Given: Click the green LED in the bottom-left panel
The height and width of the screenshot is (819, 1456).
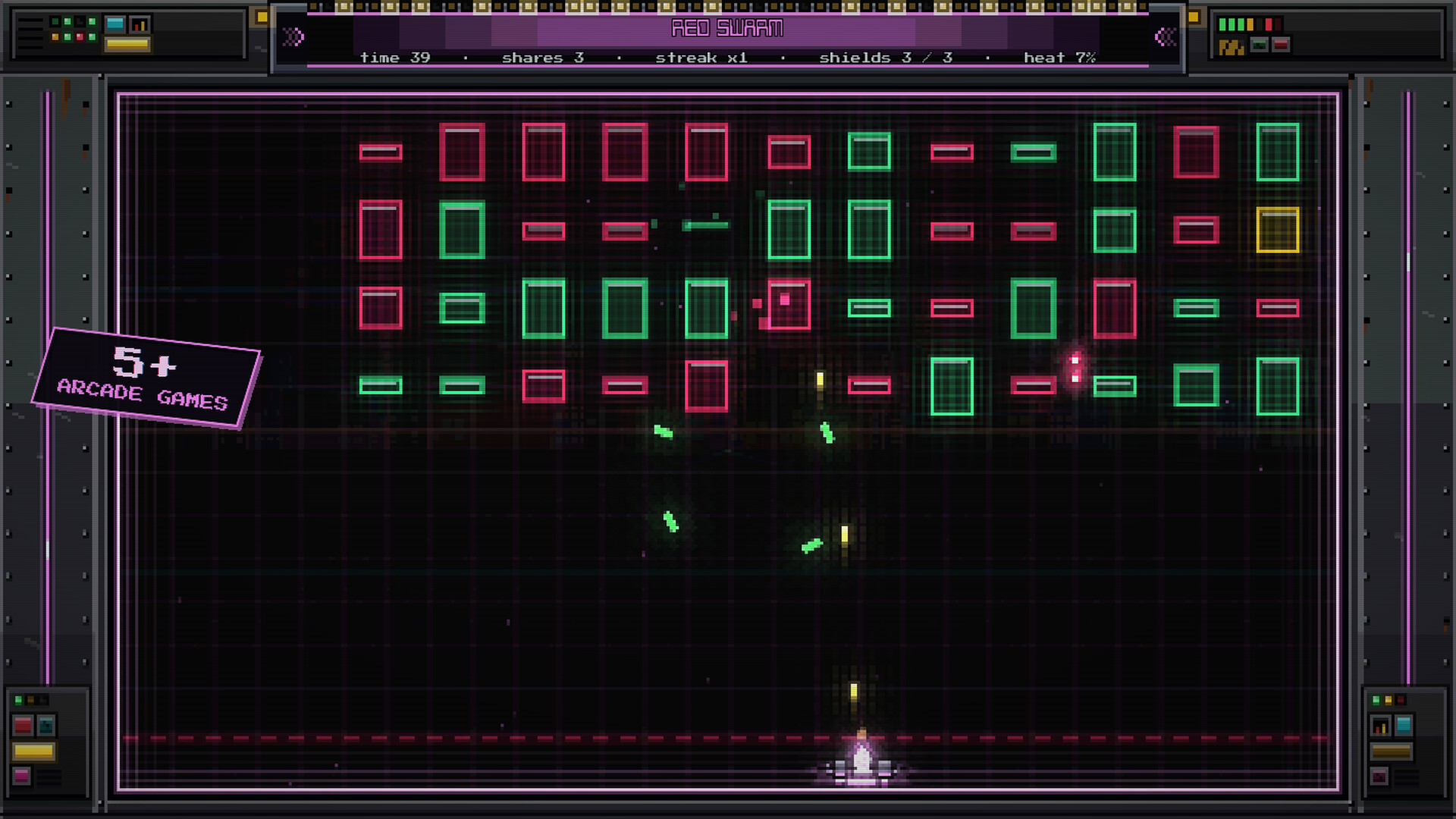Looking at the screenshot, I should tap(18, 699).
